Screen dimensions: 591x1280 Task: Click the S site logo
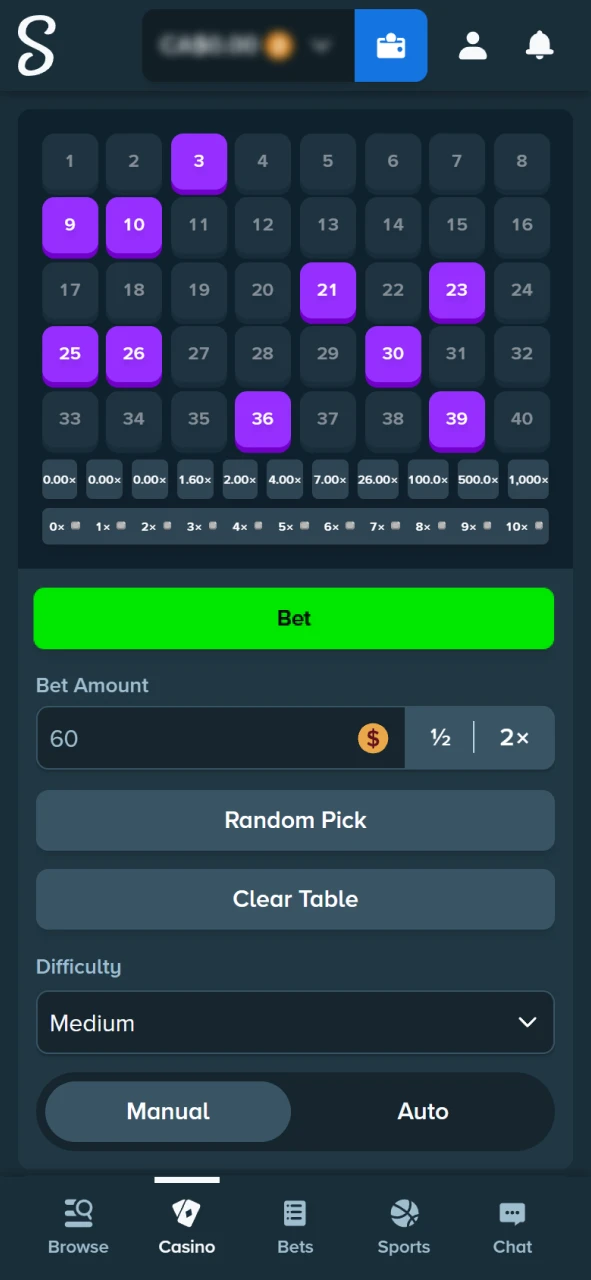[36, 46]
